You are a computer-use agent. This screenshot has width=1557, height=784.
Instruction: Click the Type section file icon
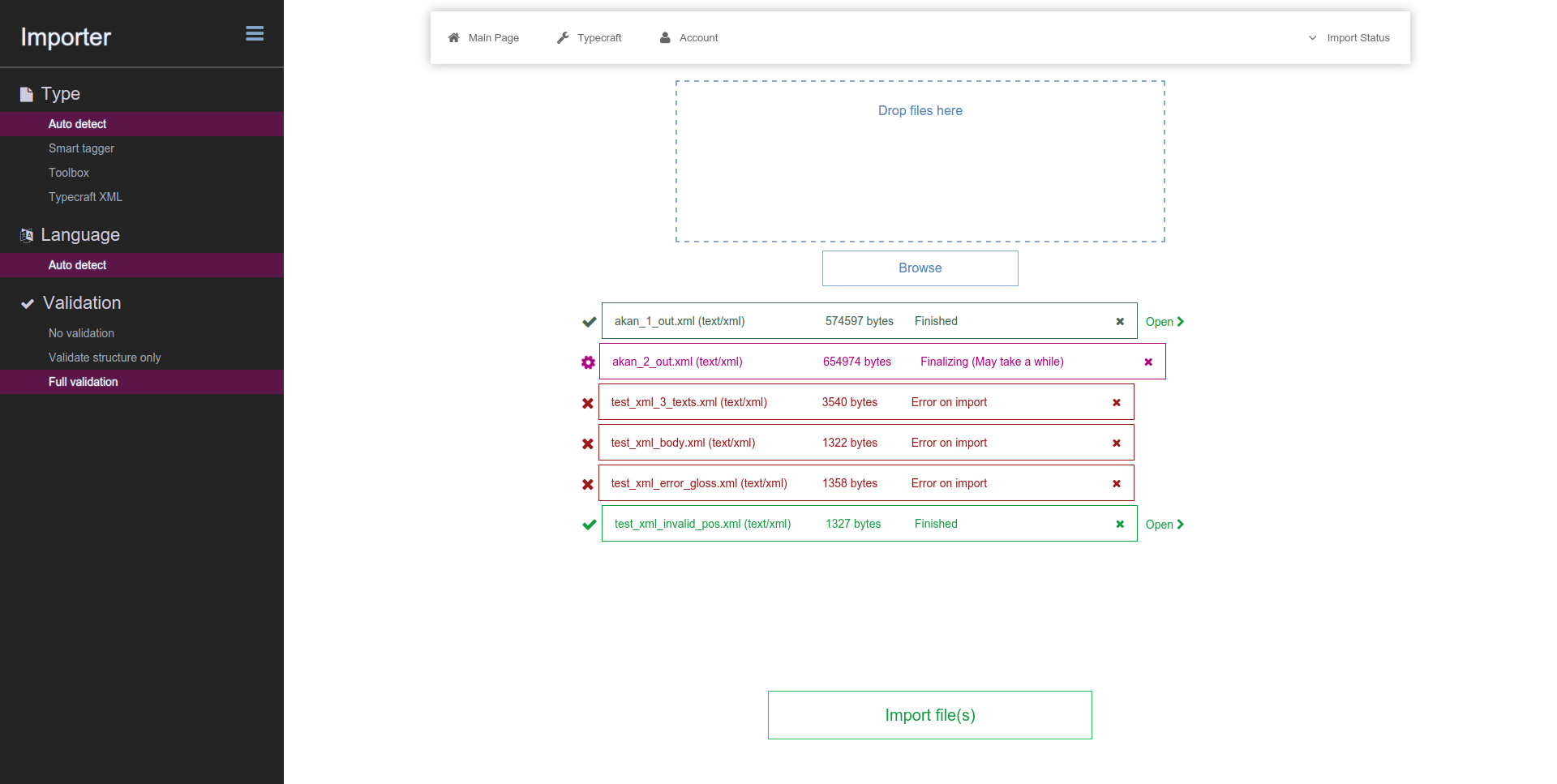pyautogui.click(x=27, y=94)
